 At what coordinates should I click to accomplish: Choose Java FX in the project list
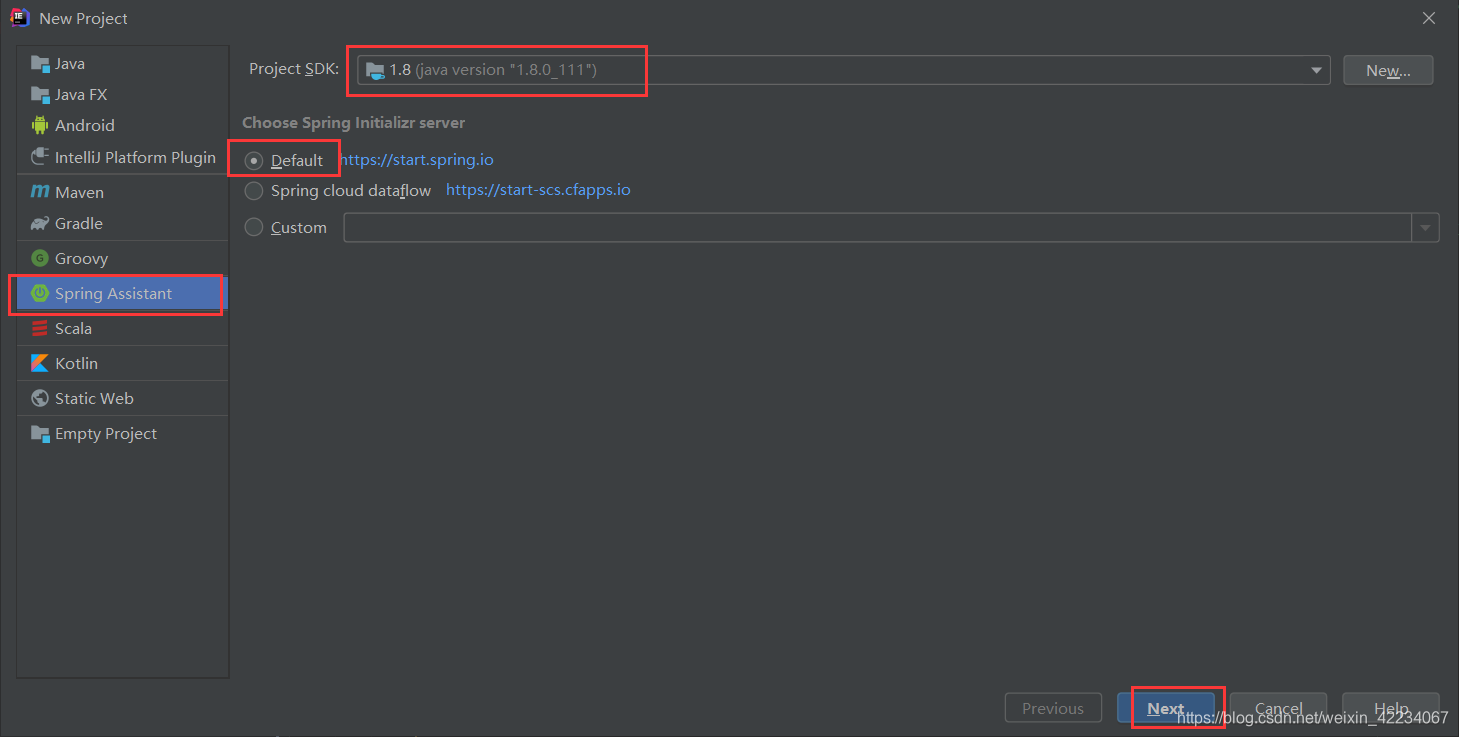click(122, 95)
